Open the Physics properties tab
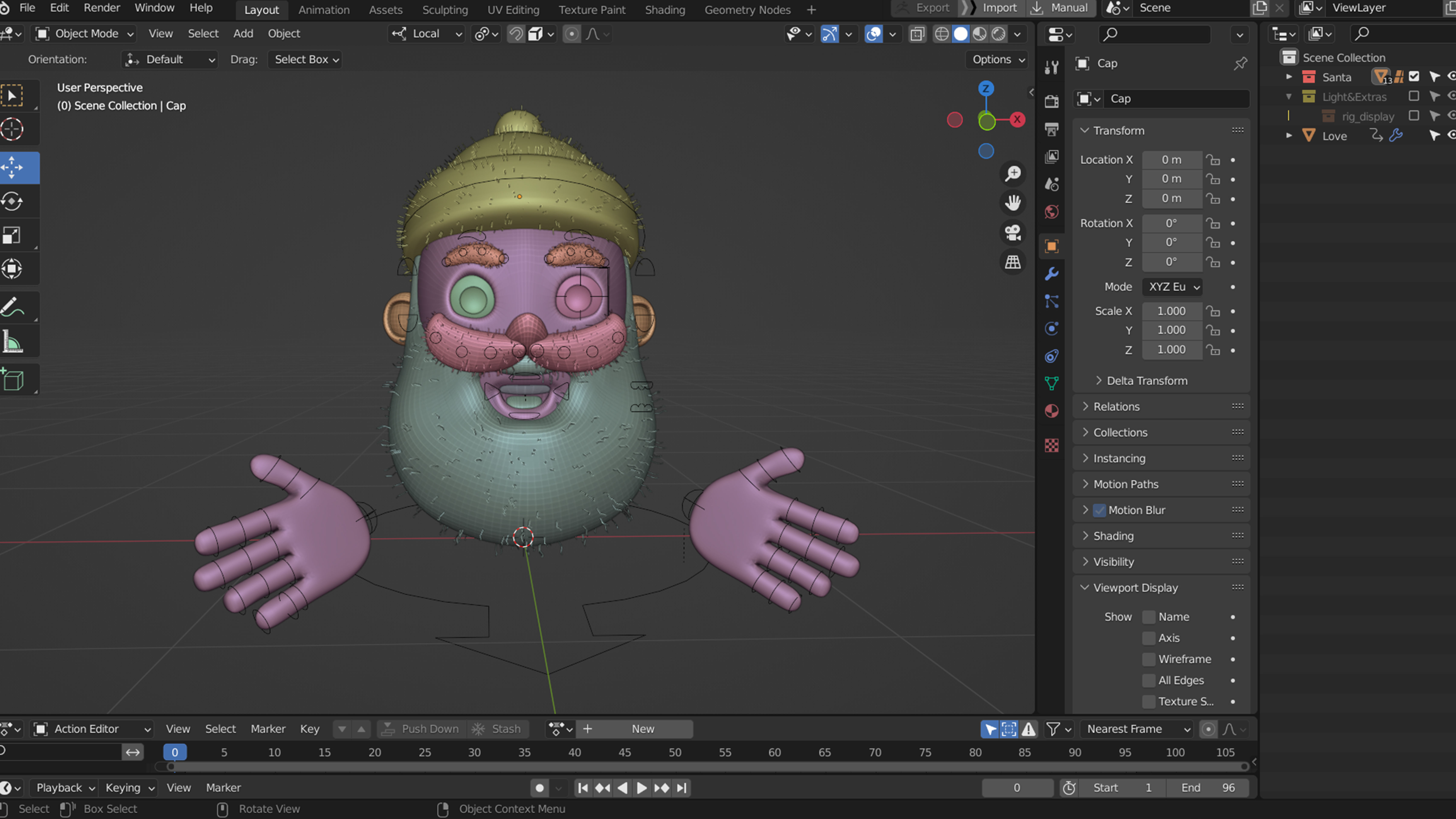Viewport: 1456px width, 819px height. (x=1051, y=328)
